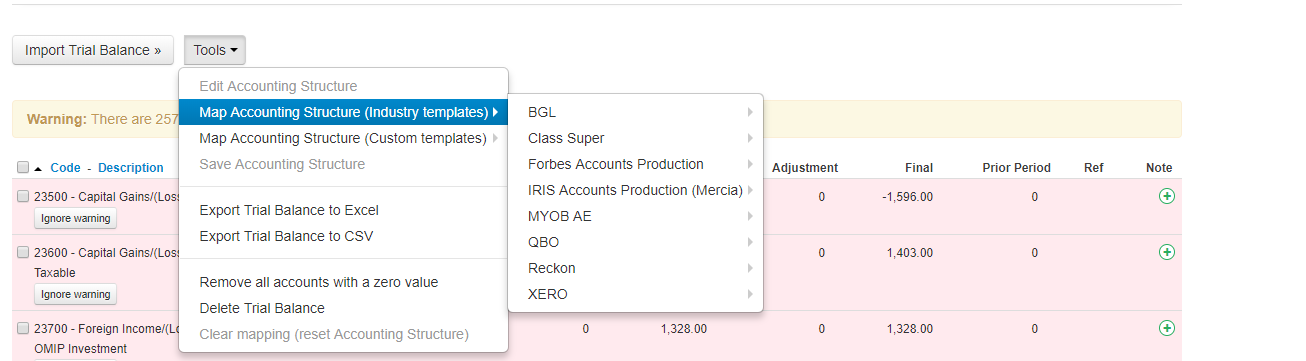The image size is (1306, 361).
Task: Click the sort arrow beside Code header
Action: tap(39, 168)
